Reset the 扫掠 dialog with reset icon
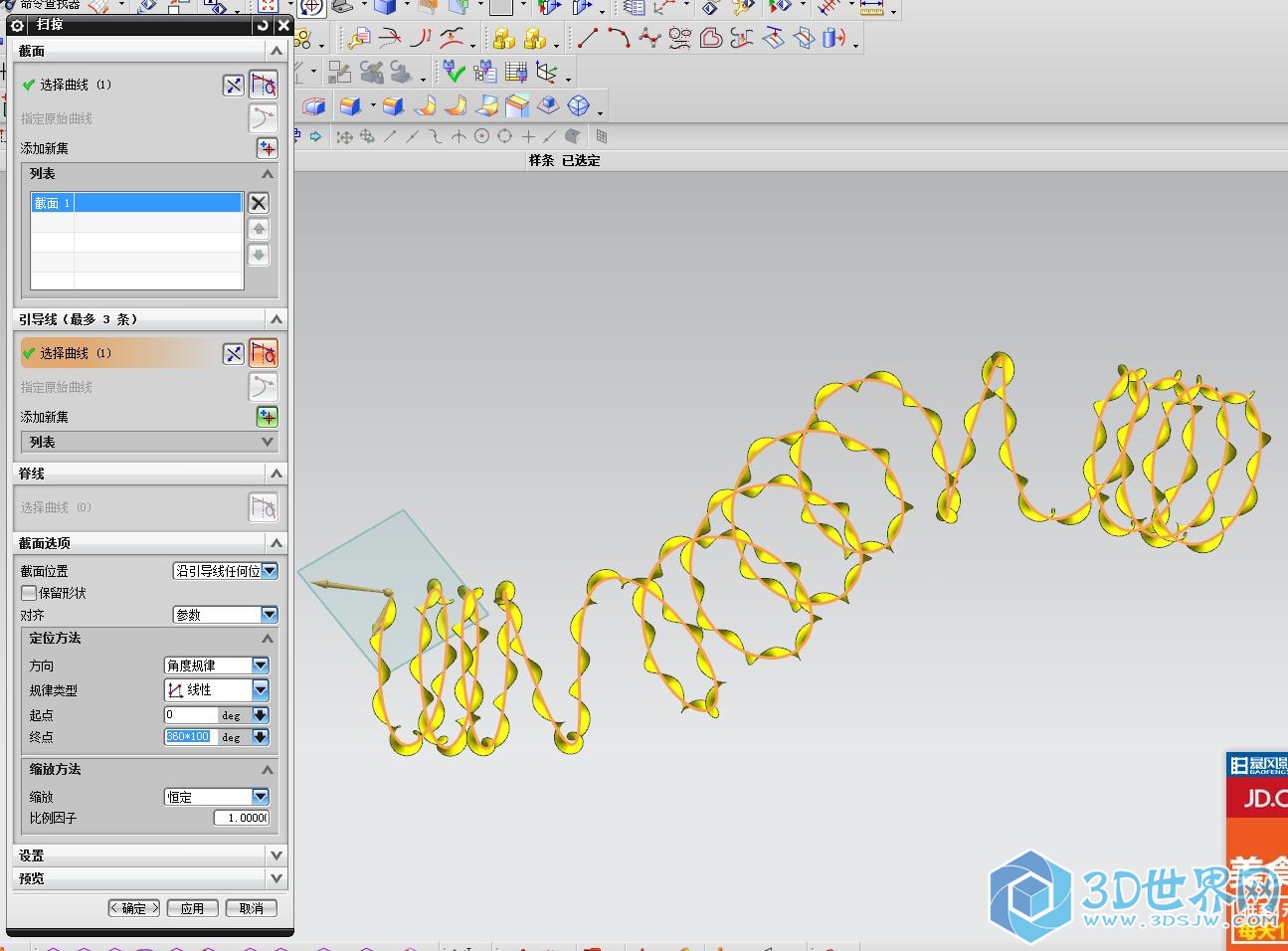The image size is (1288, 951). (x=263, y=25)
